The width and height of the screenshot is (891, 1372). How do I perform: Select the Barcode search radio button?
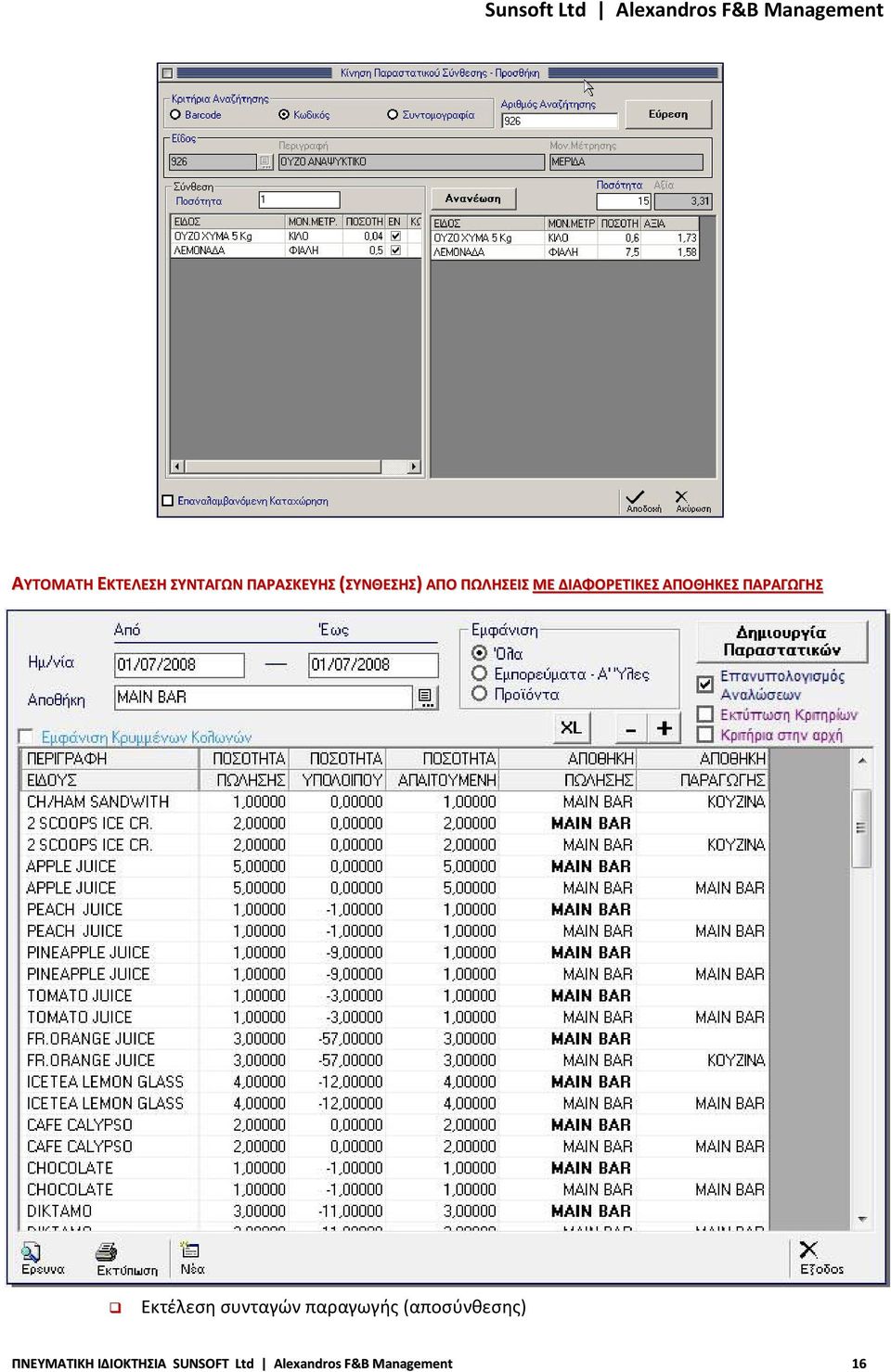pyautogui.click(x=175, y=115)
